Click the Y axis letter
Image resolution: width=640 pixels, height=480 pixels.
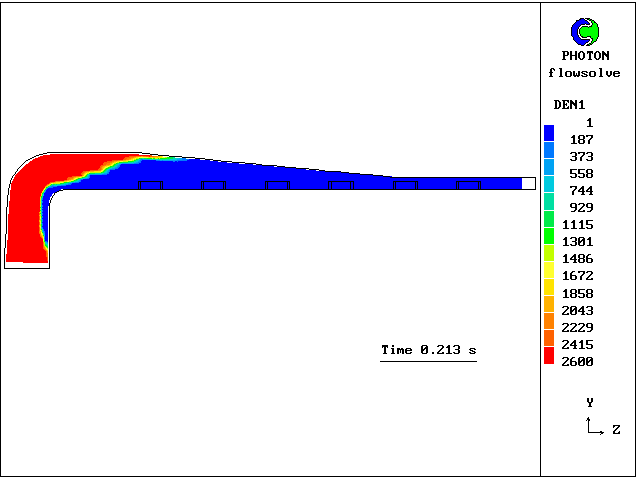(590, 402)
